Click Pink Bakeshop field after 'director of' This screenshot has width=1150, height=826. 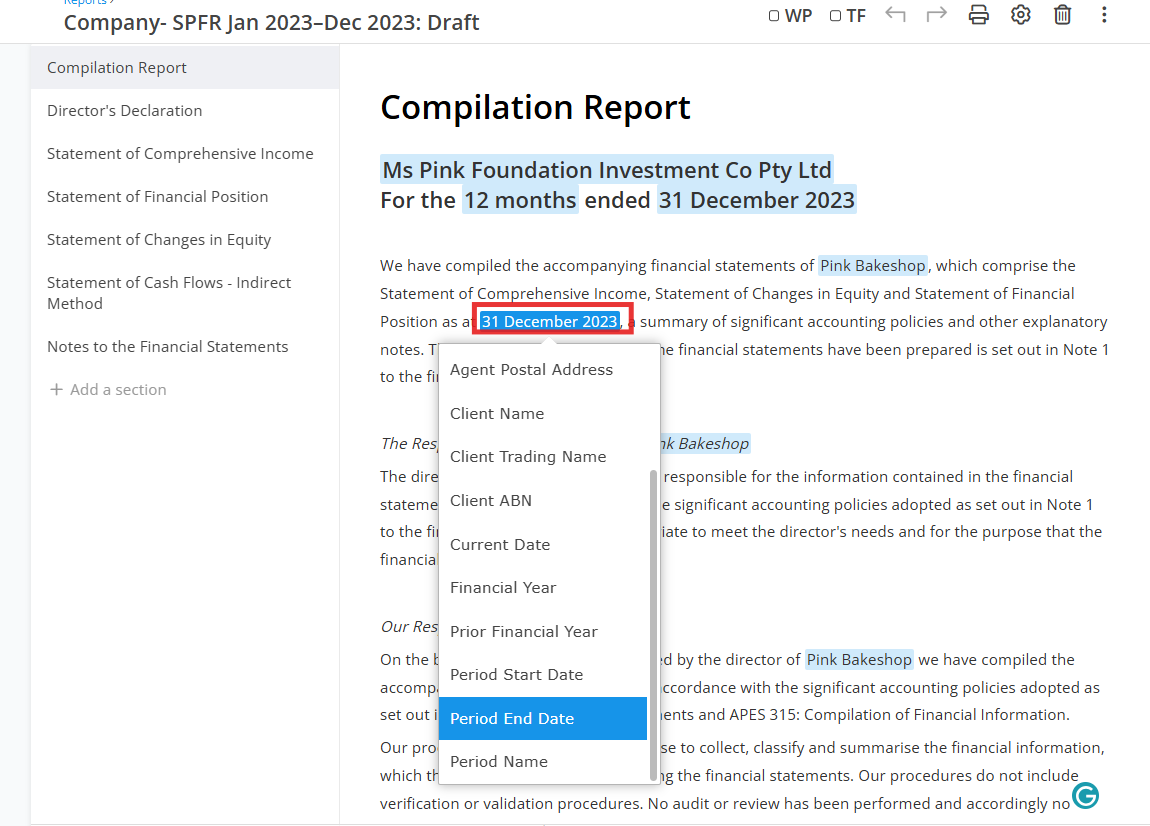(x=859, y=659)
